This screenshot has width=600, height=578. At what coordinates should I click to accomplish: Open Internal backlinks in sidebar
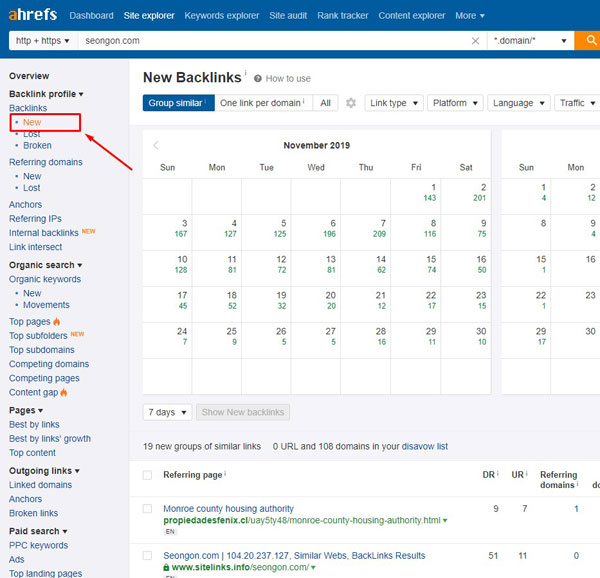44,233
